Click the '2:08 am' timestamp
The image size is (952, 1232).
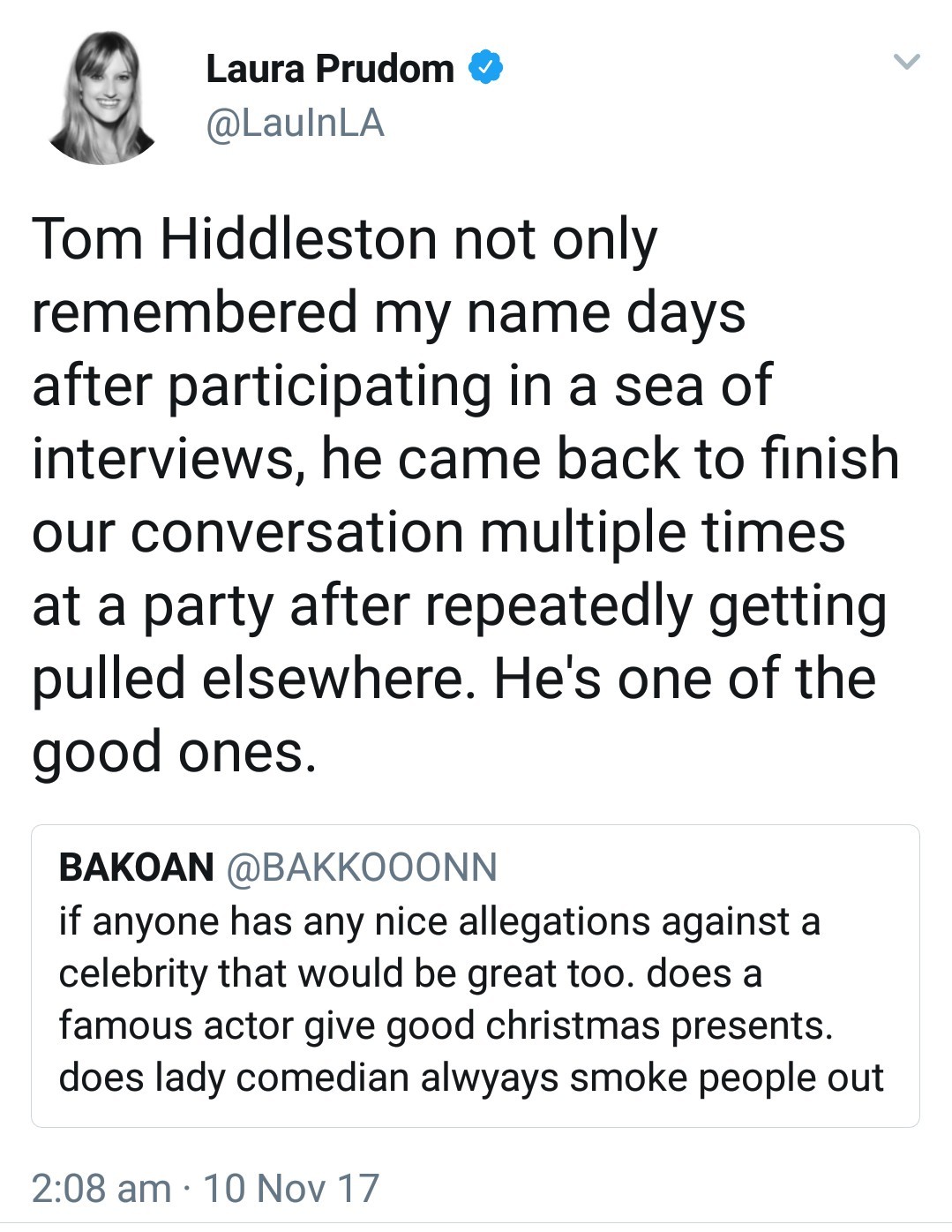[101, 1188]
